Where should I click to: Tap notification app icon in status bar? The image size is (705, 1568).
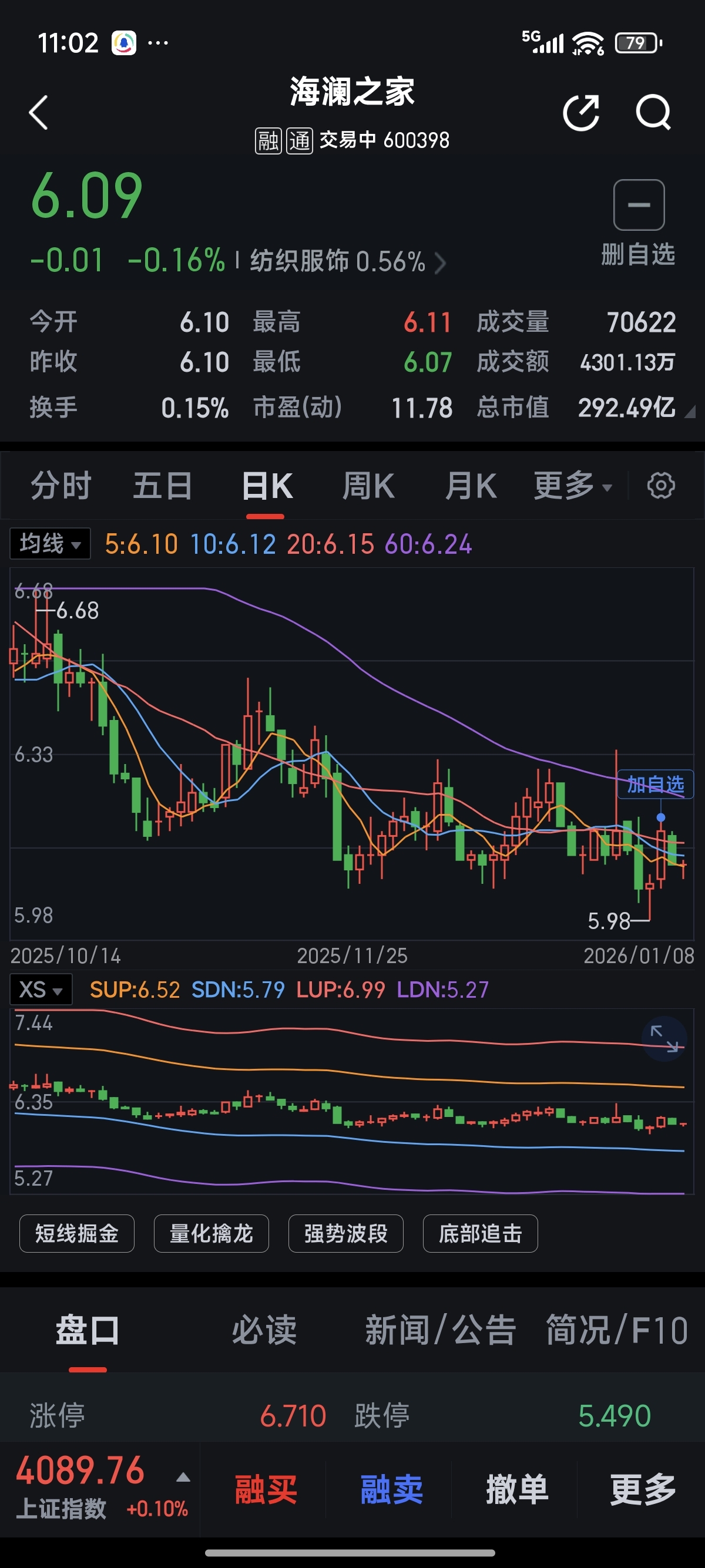pyautogui.click(x=124, y=43)
